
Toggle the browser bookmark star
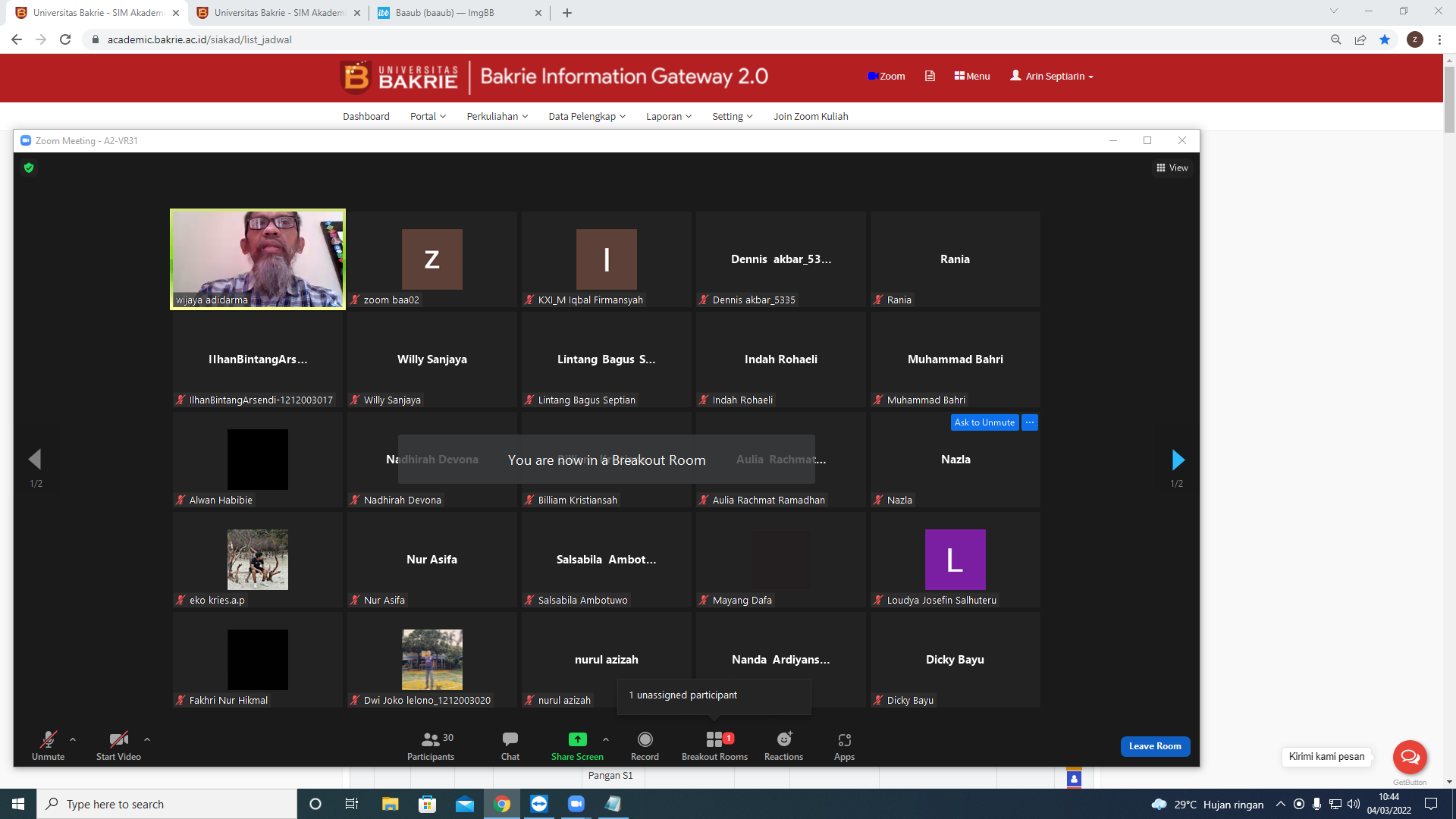1385,39
